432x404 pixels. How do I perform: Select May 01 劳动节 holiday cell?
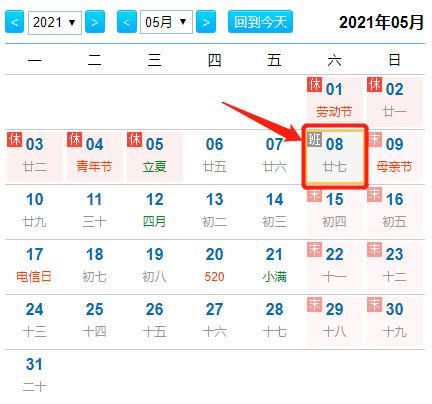tap(335, 102)
